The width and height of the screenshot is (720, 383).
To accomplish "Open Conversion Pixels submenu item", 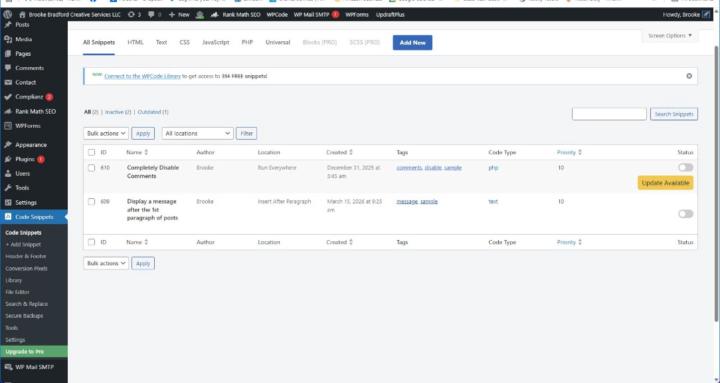I will click(x=26, y=269).
